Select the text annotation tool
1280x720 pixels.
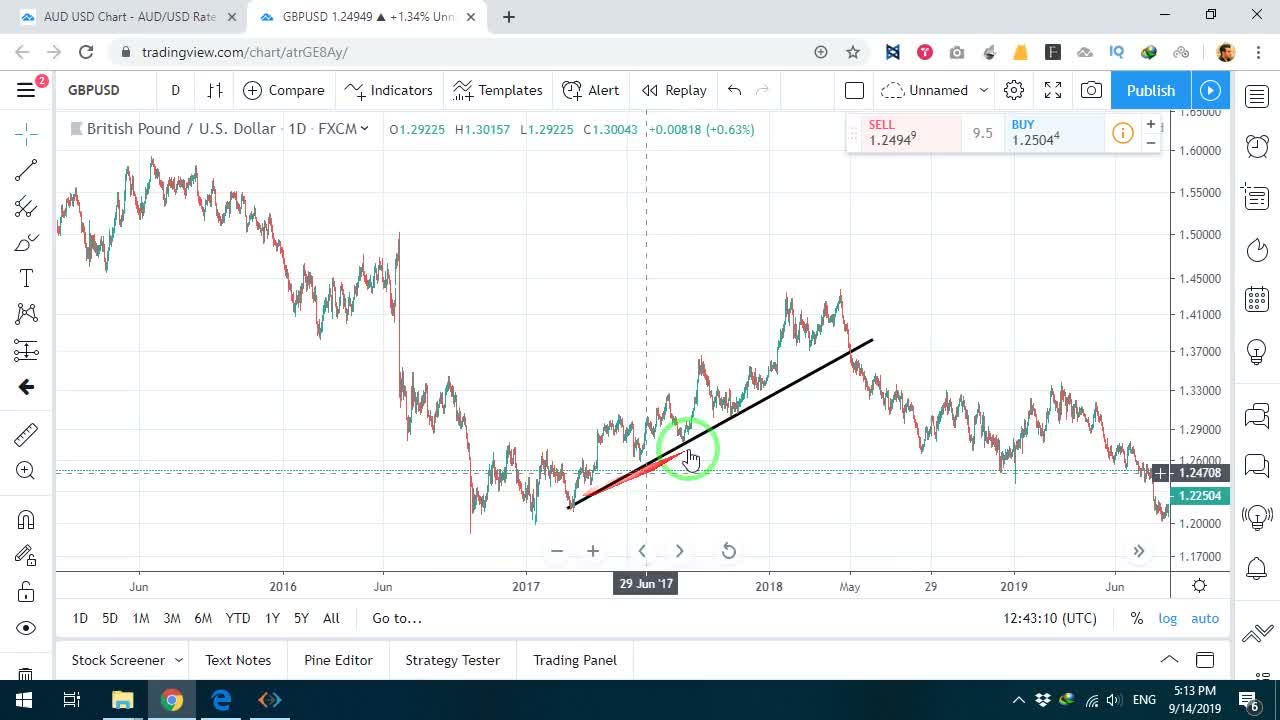tap(26, 279)
